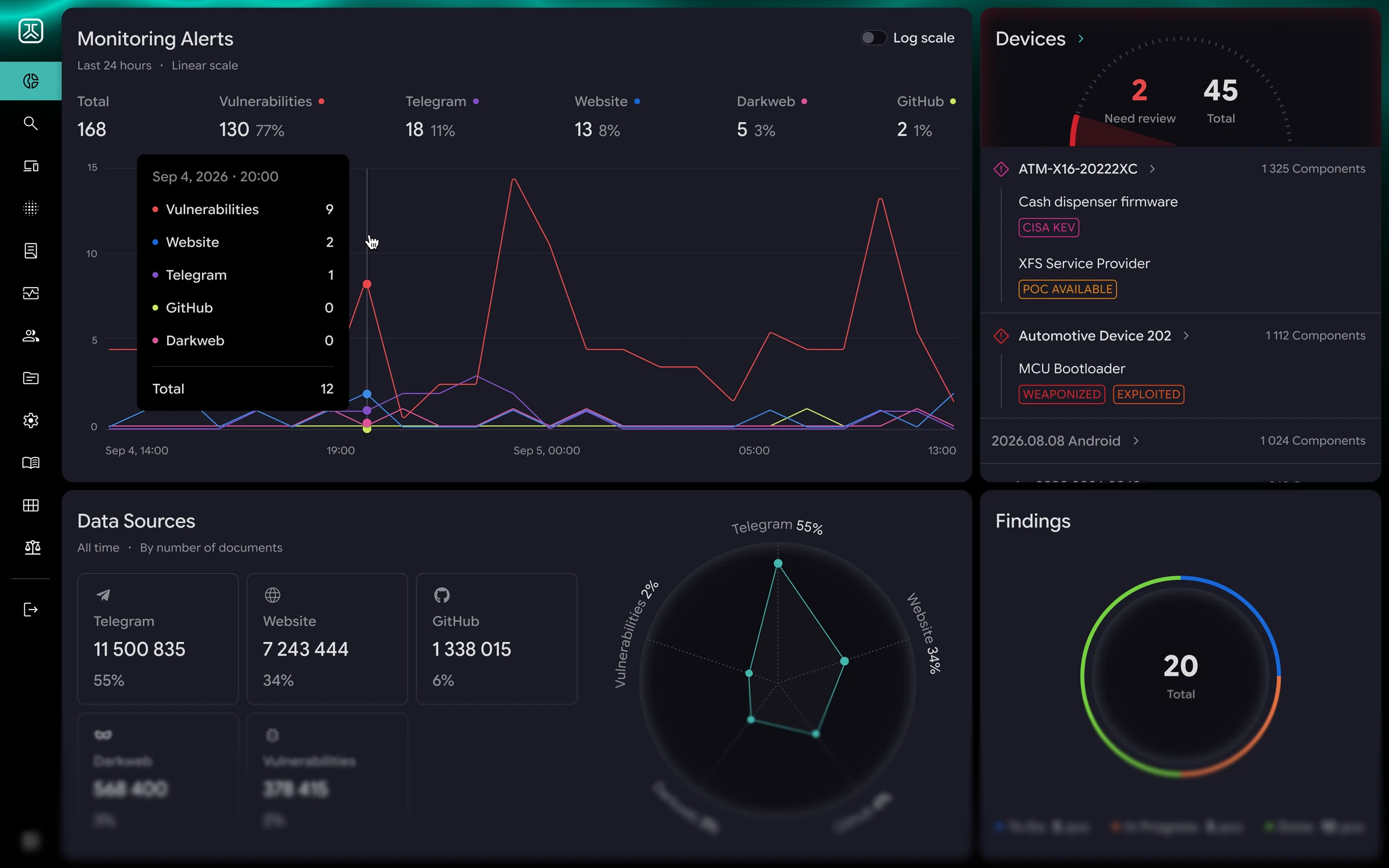Click the WEAPONIZED tag
Screen dimensions: 1389x868
[x=1062, y=394]
